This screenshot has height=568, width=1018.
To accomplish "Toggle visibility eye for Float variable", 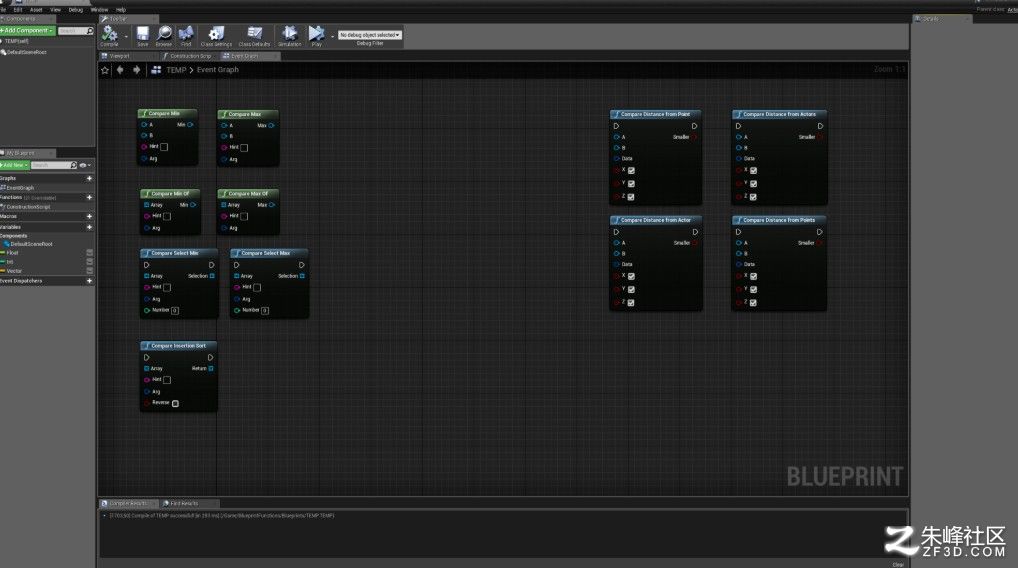I will pyautogui.click(x=90, y=253).
